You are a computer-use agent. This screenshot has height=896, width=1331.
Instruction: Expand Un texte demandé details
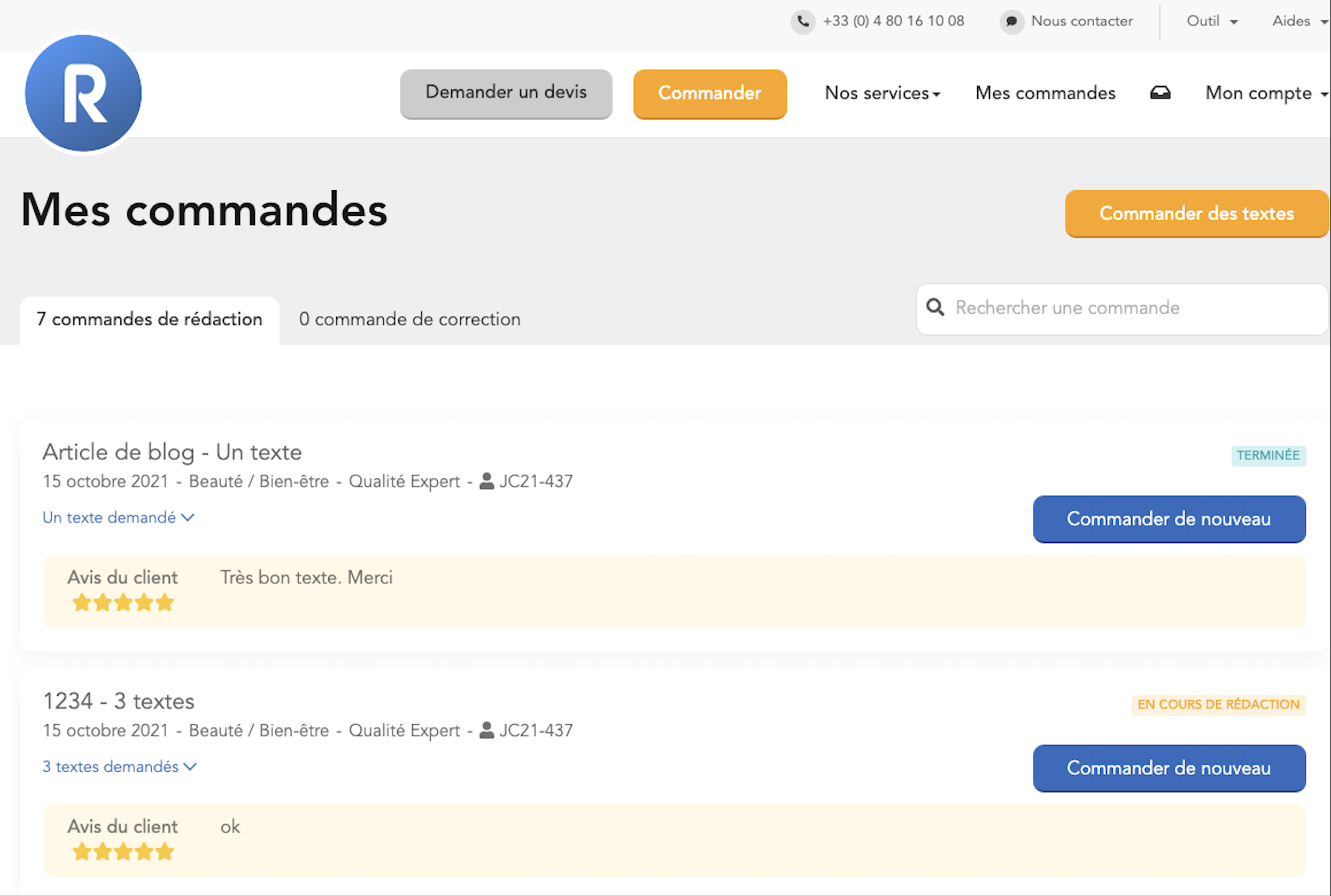[119, 518]
